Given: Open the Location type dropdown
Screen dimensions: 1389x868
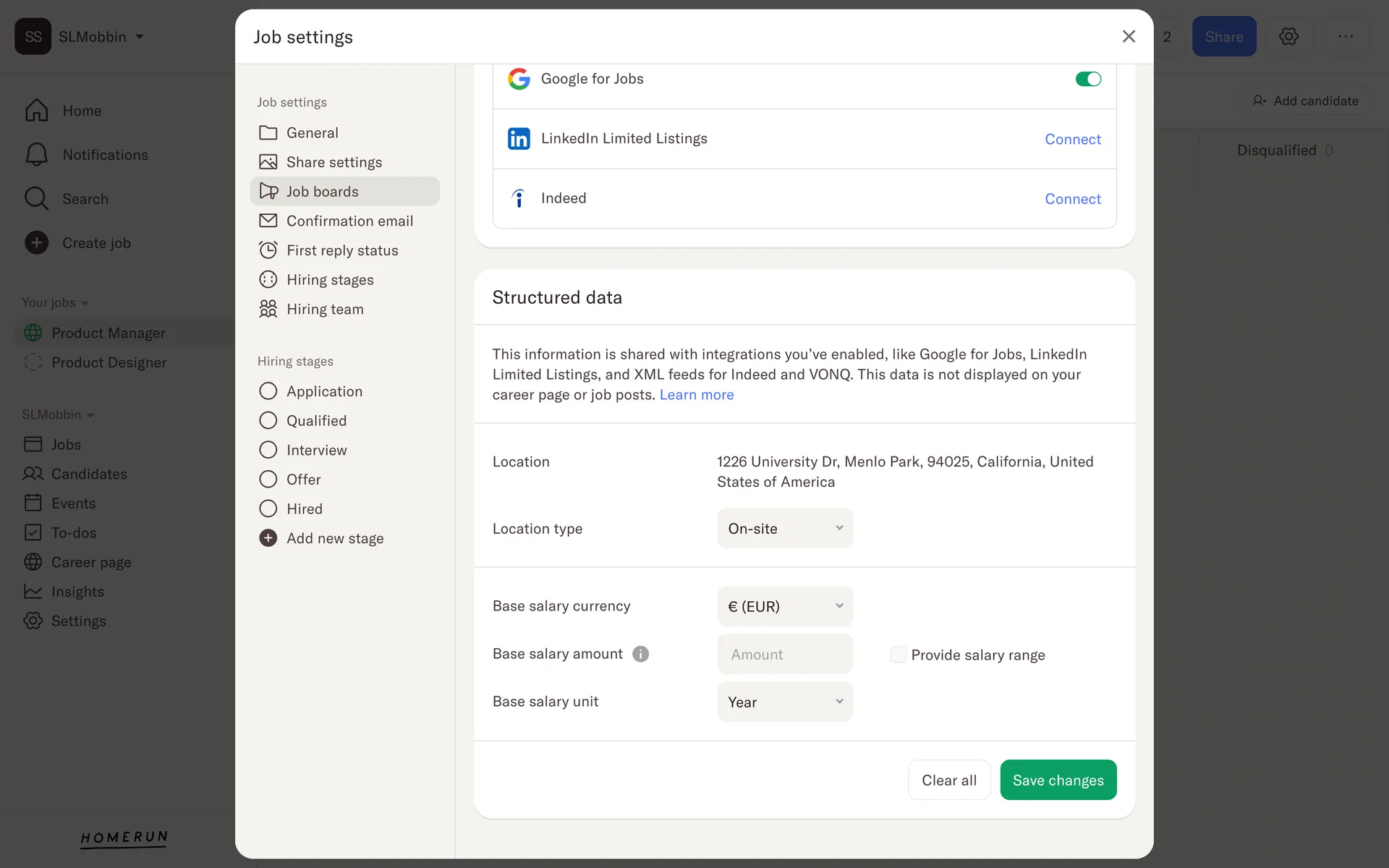Looking at the screenshot, I should 785,529.
